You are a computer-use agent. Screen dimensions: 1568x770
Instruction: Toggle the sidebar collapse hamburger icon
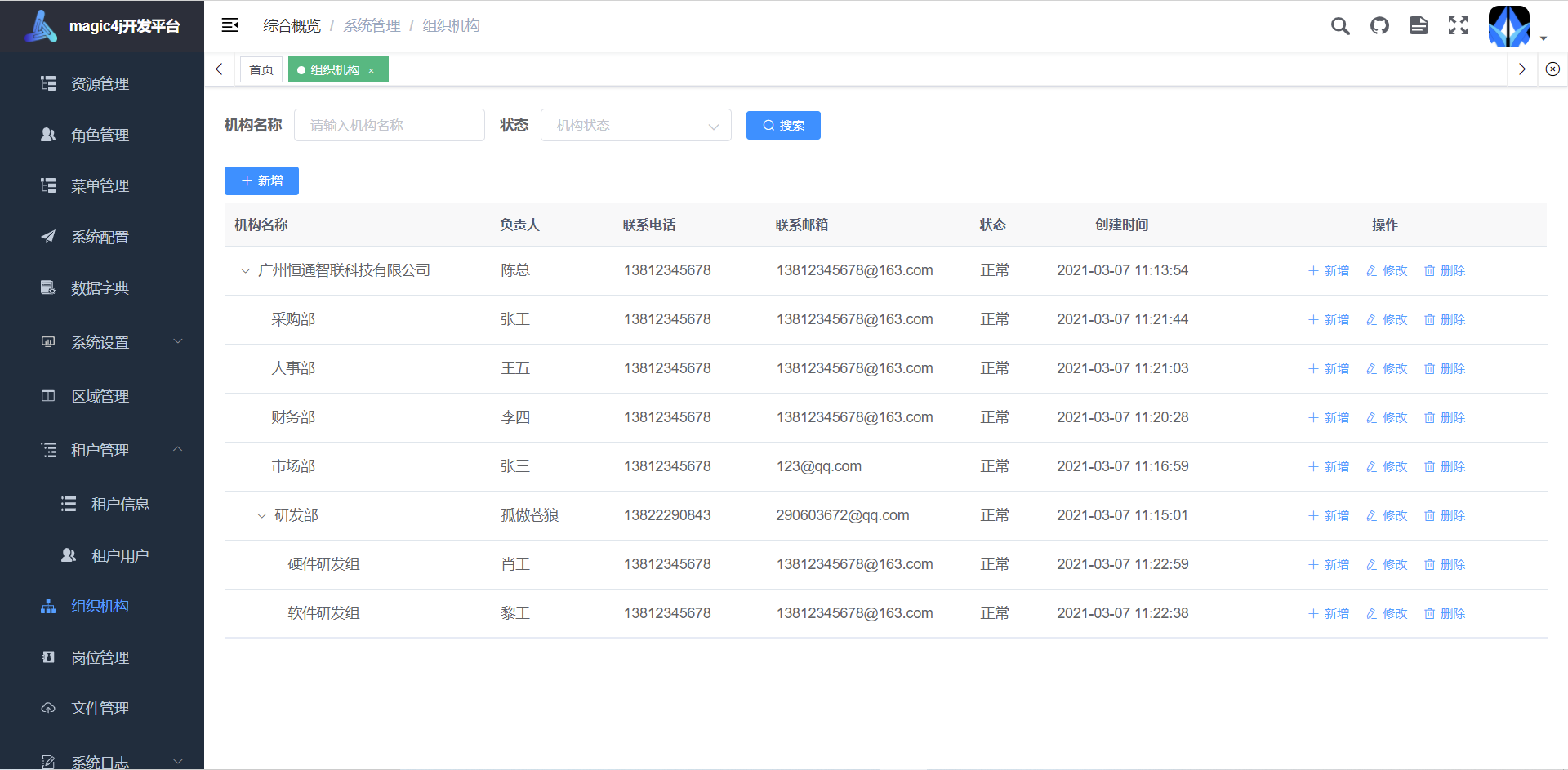pyautogui.click(x=230, y=25)
